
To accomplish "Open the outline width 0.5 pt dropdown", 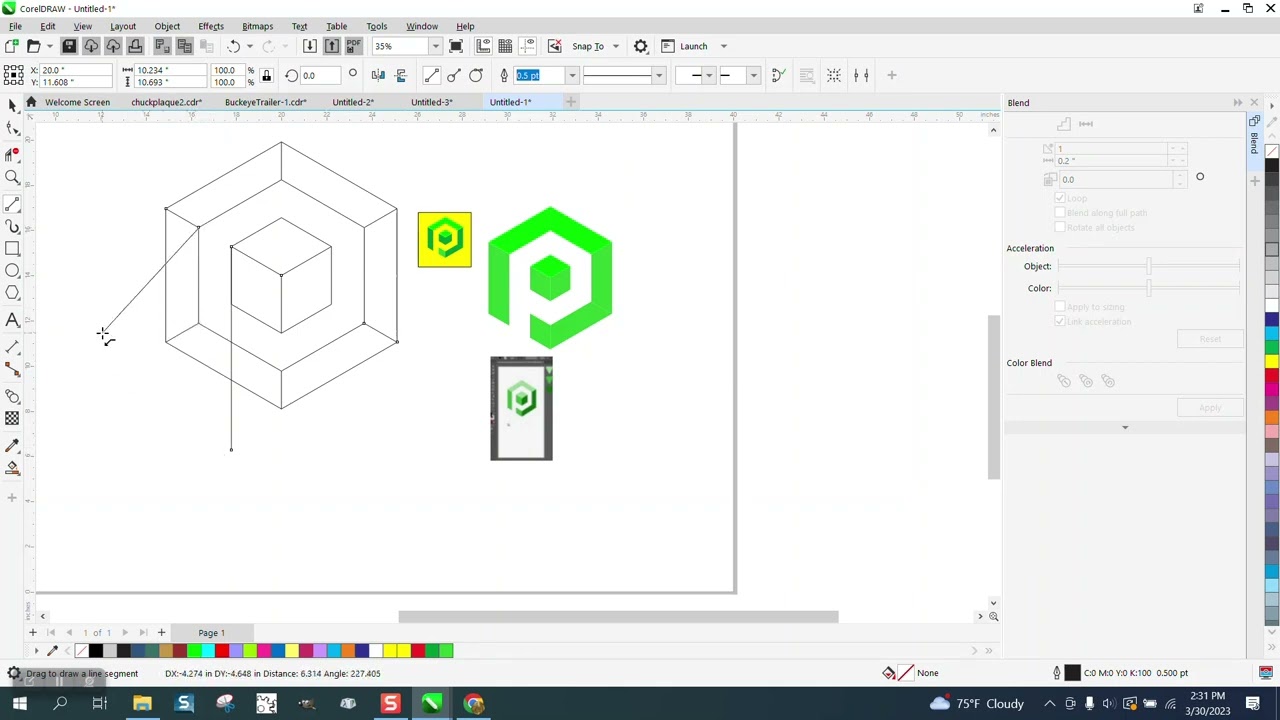I will (571, 76).
